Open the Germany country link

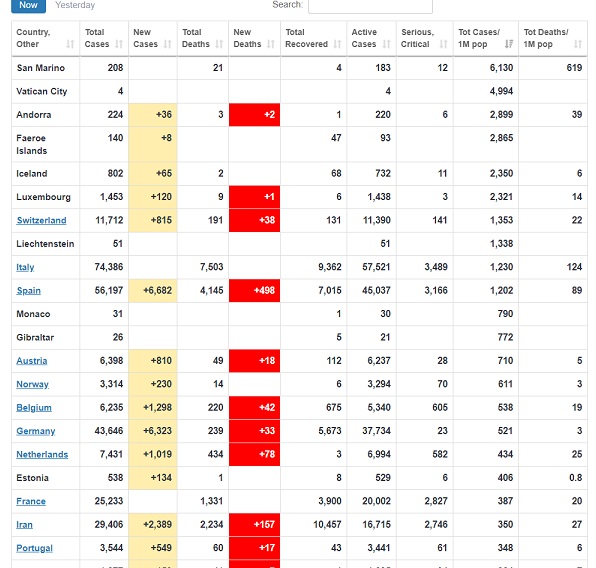click(36, 431)
